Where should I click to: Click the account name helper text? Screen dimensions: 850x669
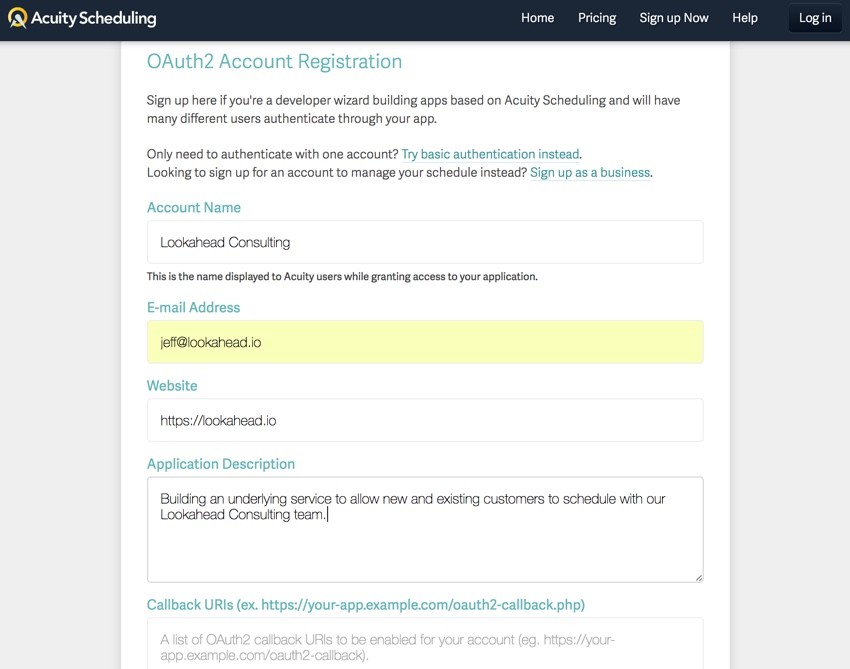pos(342,276)
